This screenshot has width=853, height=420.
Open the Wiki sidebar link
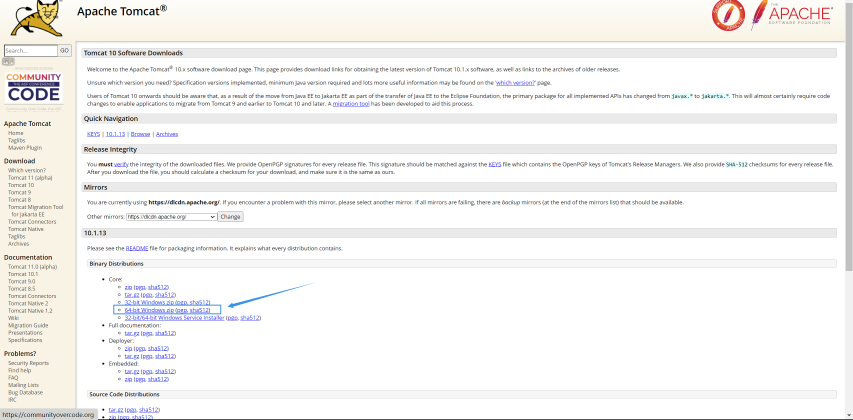click(x=14, y=318)
